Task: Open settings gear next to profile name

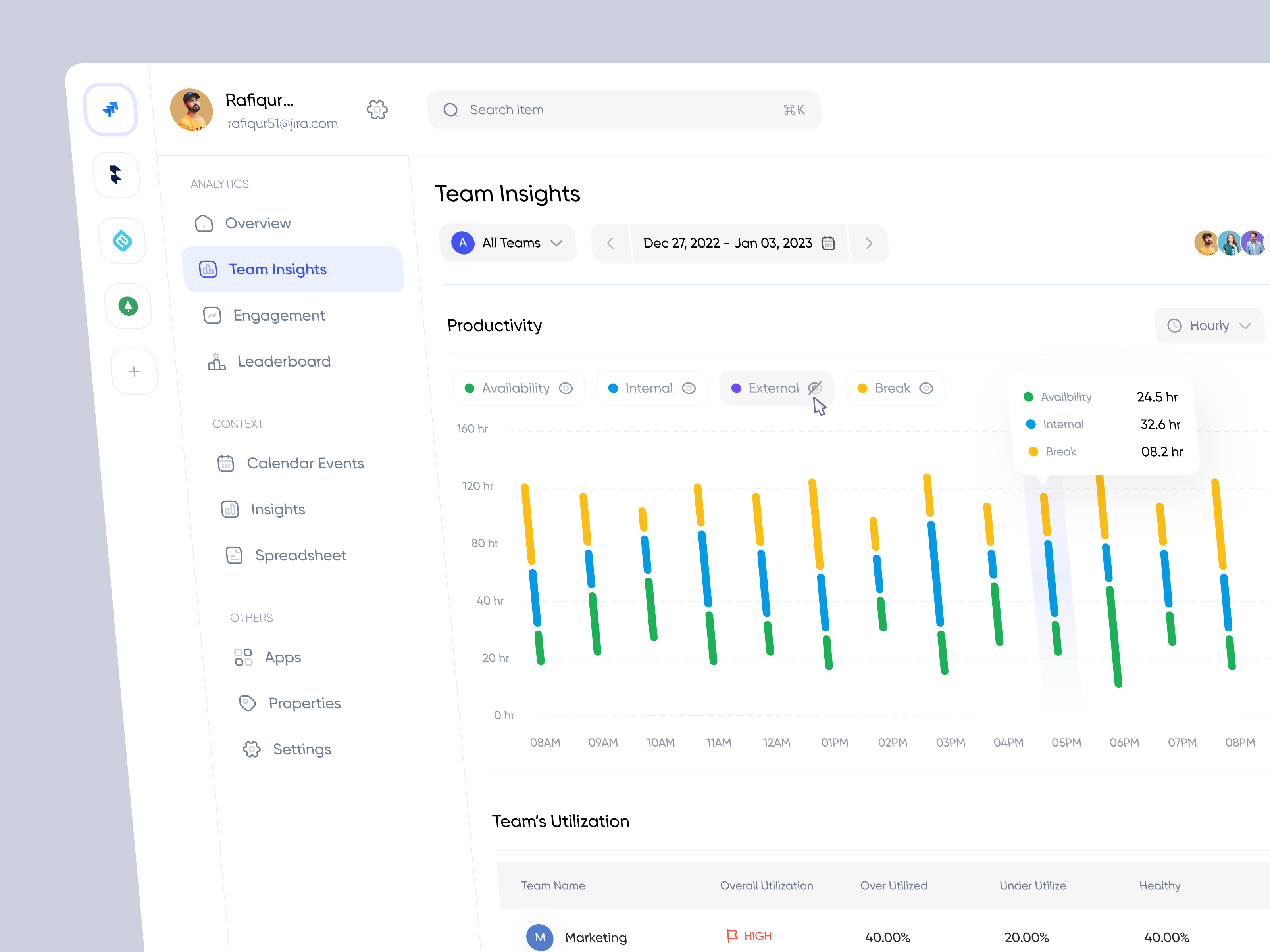Action: 377,109
